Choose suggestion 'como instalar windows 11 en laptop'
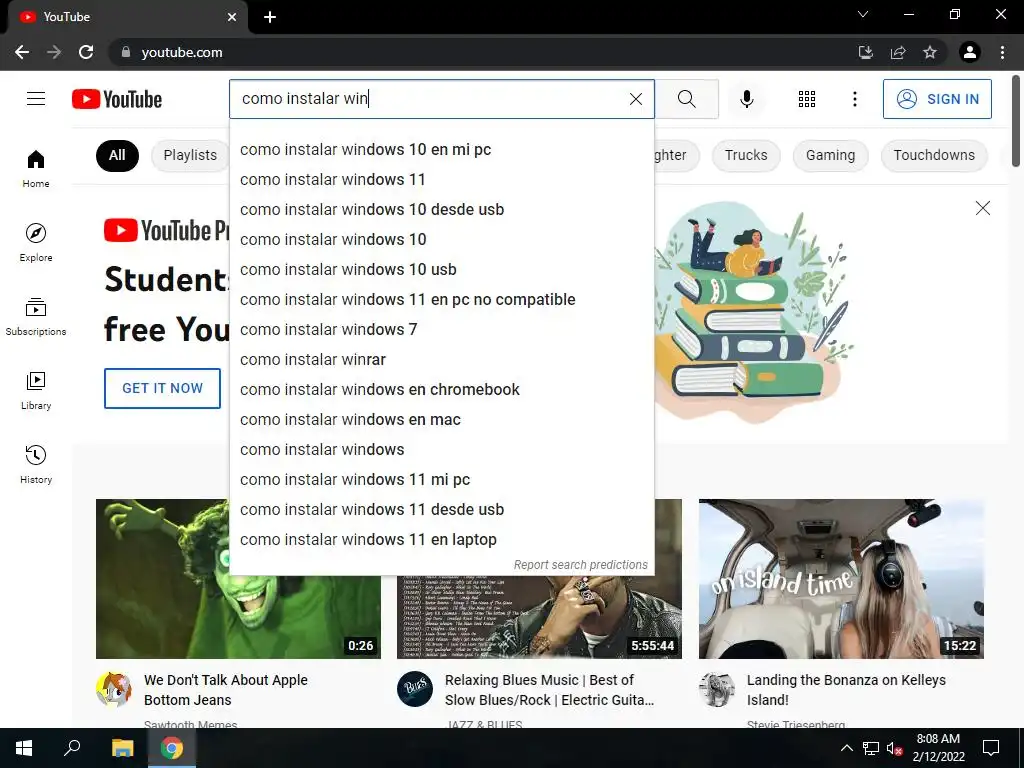This screenshot has height=768, width=1024. click(x=441, y=540)
